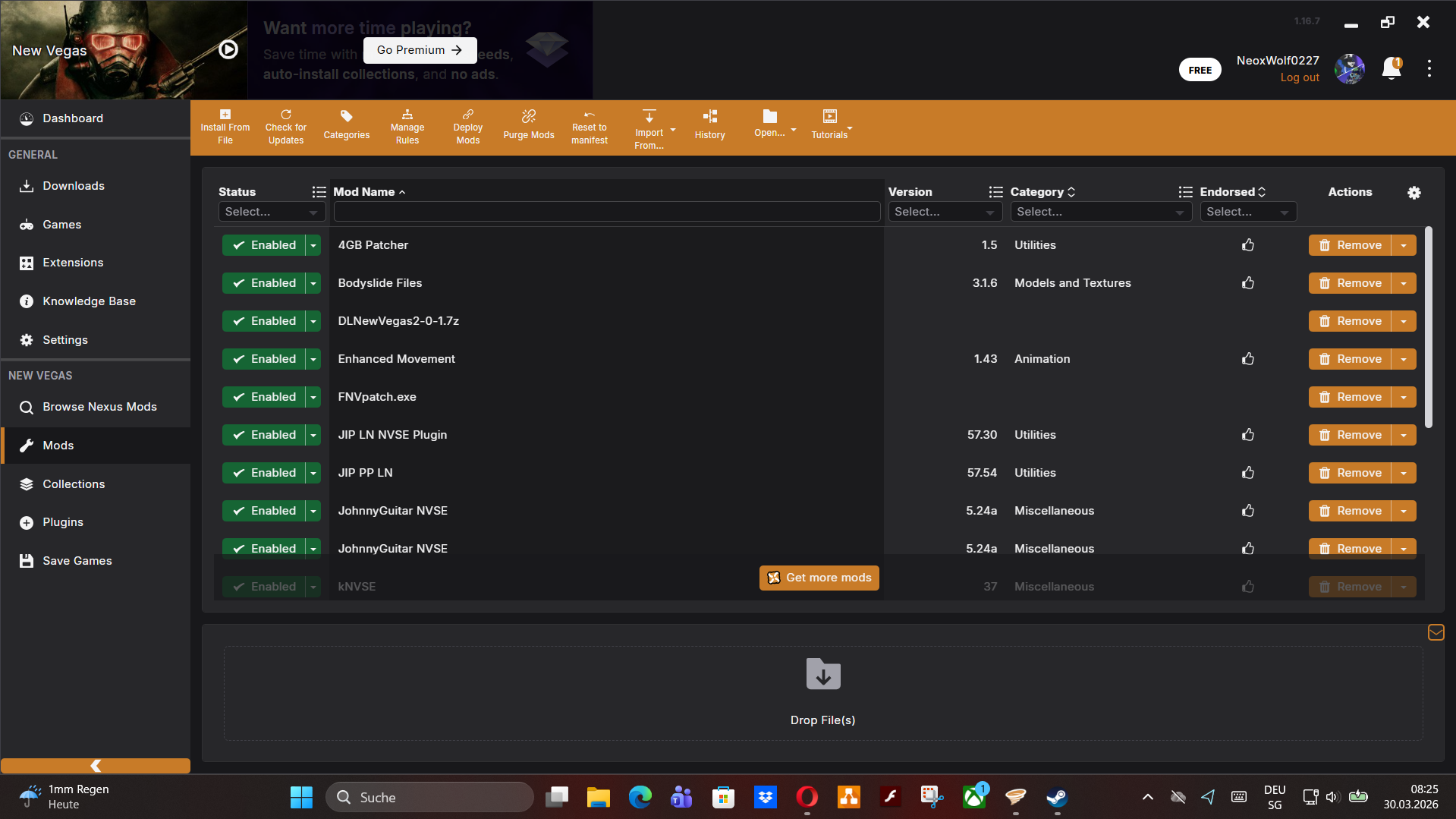Click the Import From toolbar button
Screen dimensions: 1456x819
649,129
